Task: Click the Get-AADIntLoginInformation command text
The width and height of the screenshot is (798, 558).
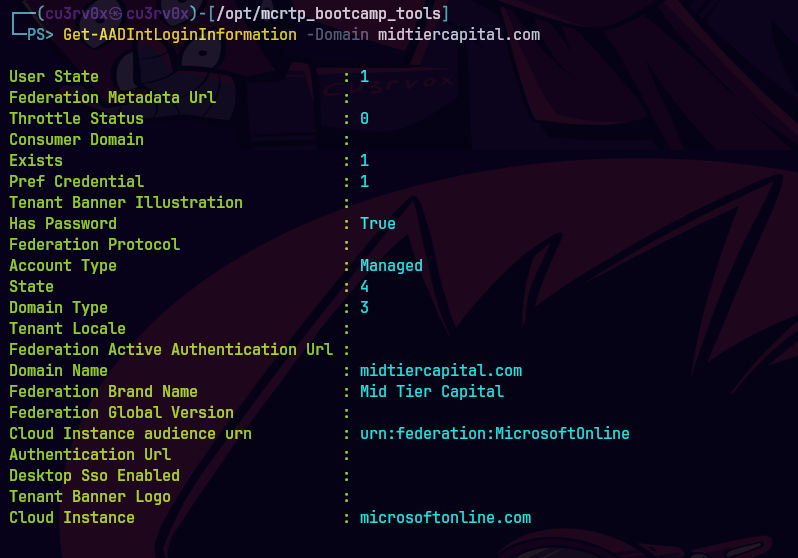Action: [185, 34]
